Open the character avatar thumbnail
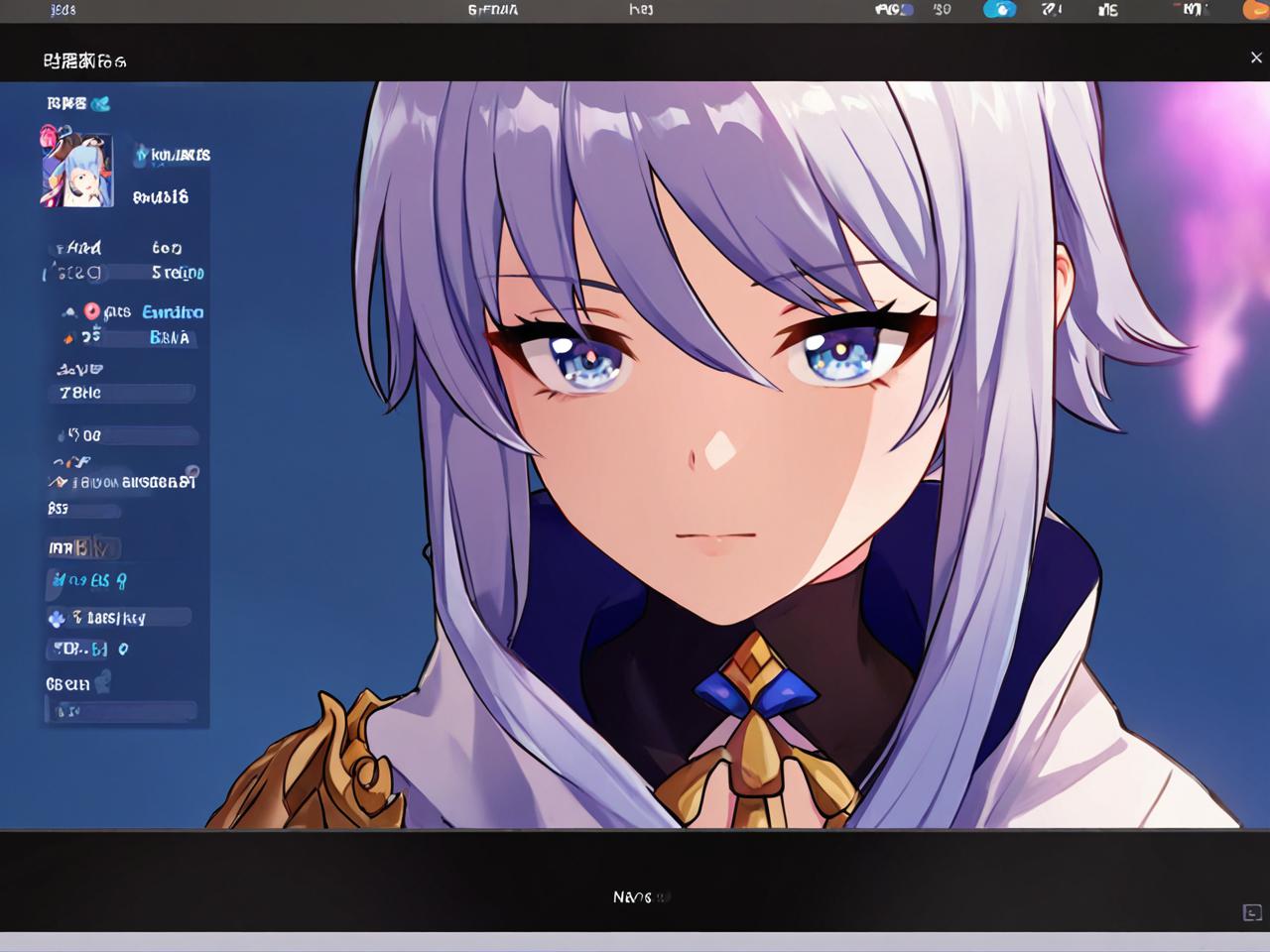This screenshot has width=1270, height=952. point(76,169)
